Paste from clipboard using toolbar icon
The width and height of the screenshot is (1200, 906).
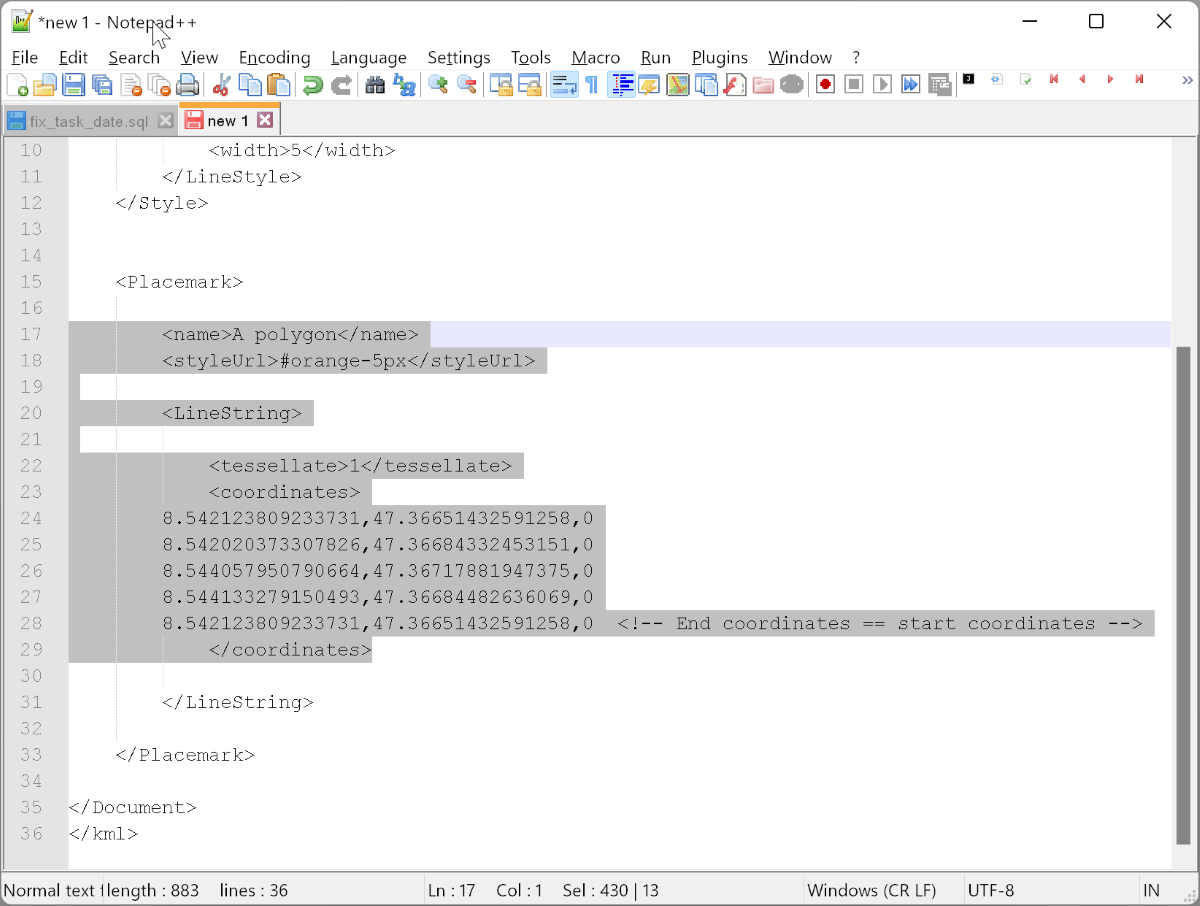pos(279,85)
